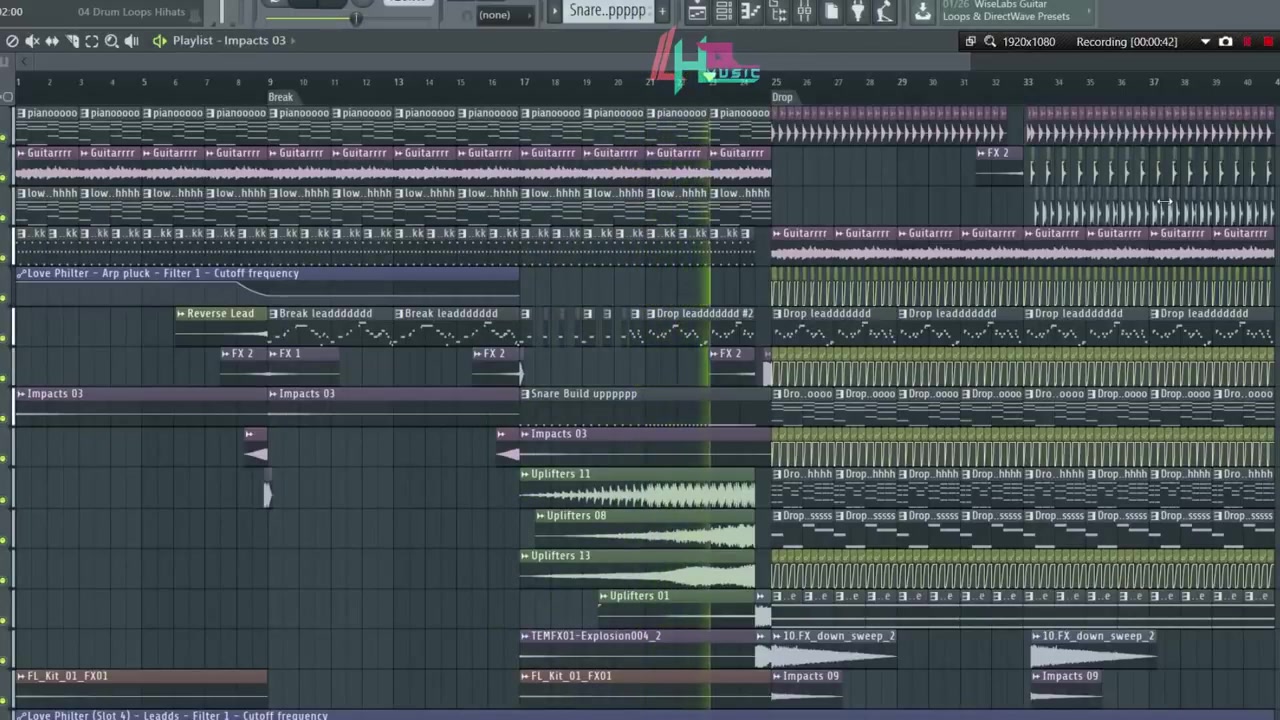Pause recording with the red pause icon
The height and width of the screenshot is (720, 1280).
(1248, 42)
